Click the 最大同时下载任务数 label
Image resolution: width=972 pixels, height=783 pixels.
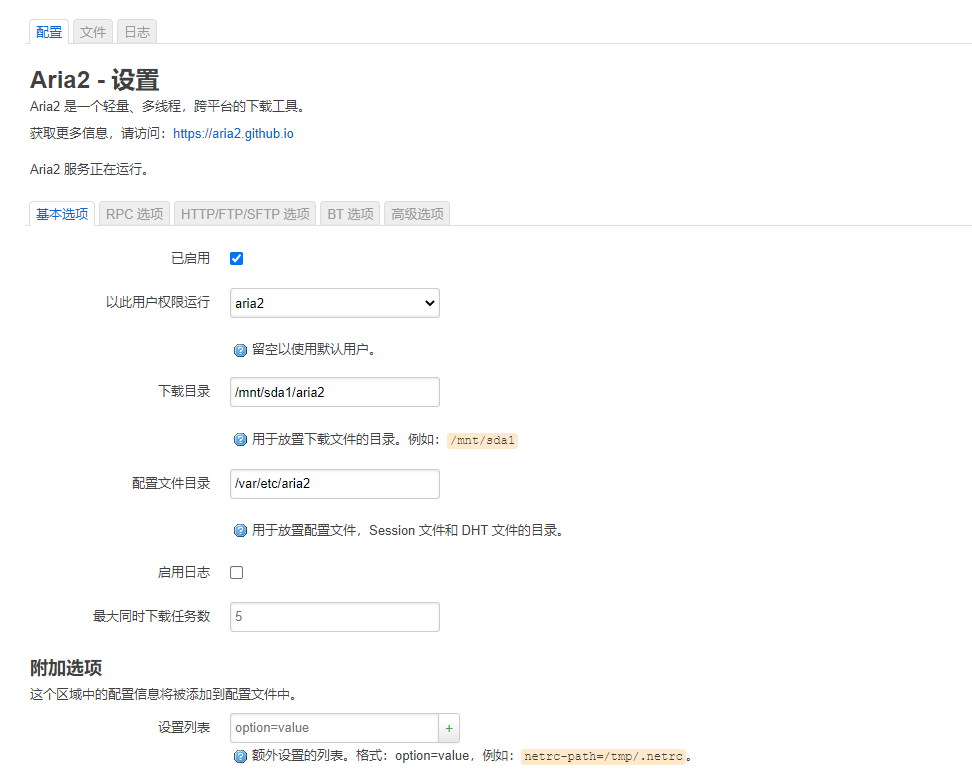point(151,616)
